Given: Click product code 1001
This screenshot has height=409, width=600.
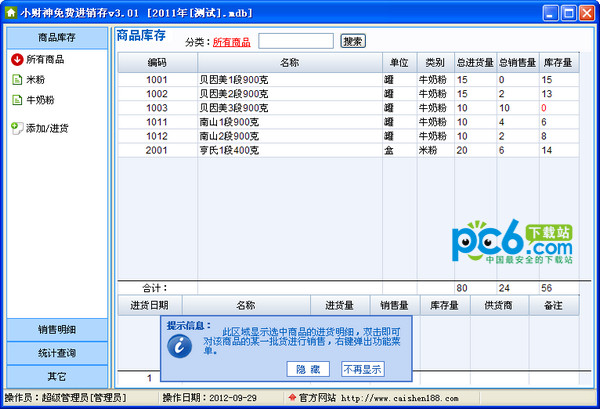Looking at the screenshot, I should tap(157, 80).
